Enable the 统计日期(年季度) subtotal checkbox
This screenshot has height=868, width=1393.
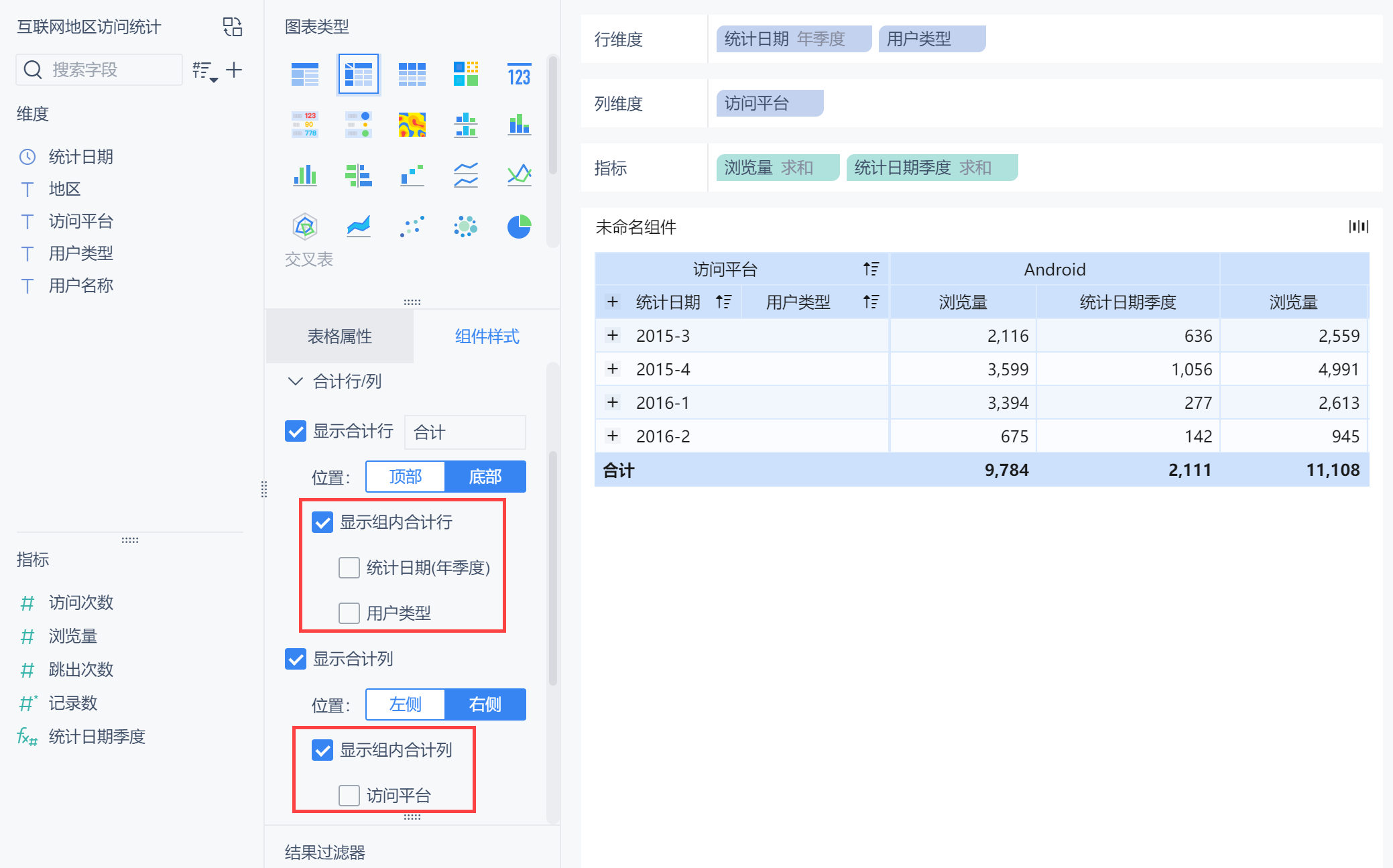pos(349,568)
